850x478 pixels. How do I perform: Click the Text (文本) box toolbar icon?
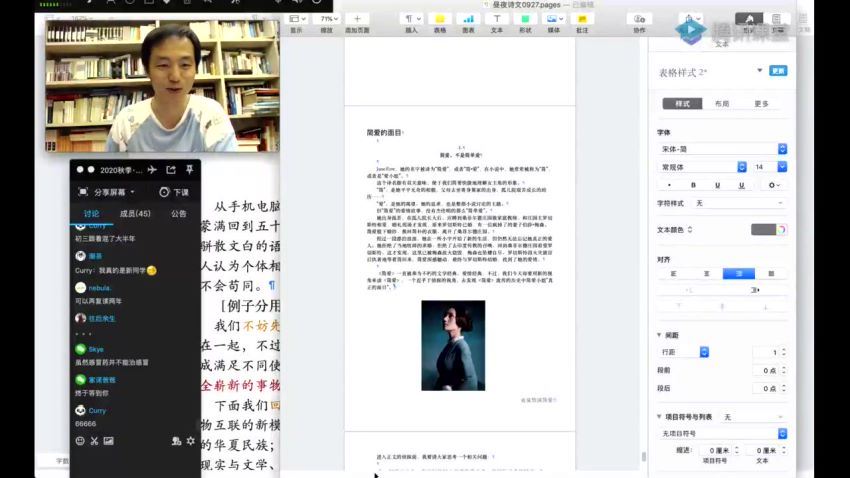[x=497, y=19]
